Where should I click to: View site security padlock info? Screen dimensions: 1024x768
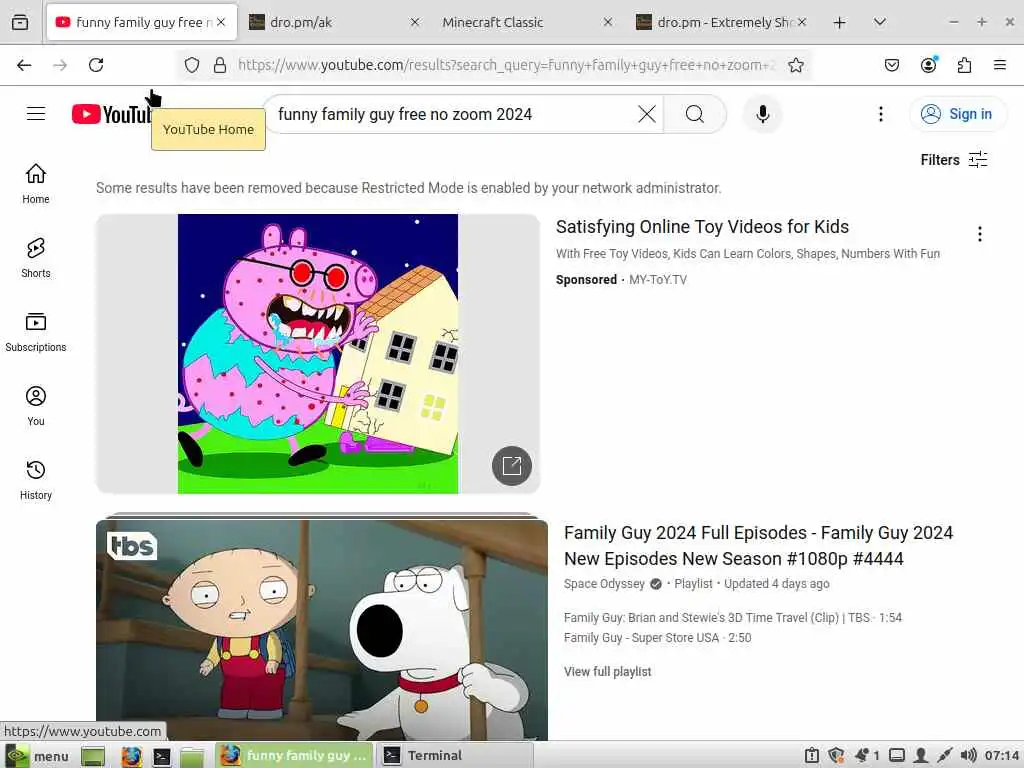pyautogui.click(x=220, y=65)
